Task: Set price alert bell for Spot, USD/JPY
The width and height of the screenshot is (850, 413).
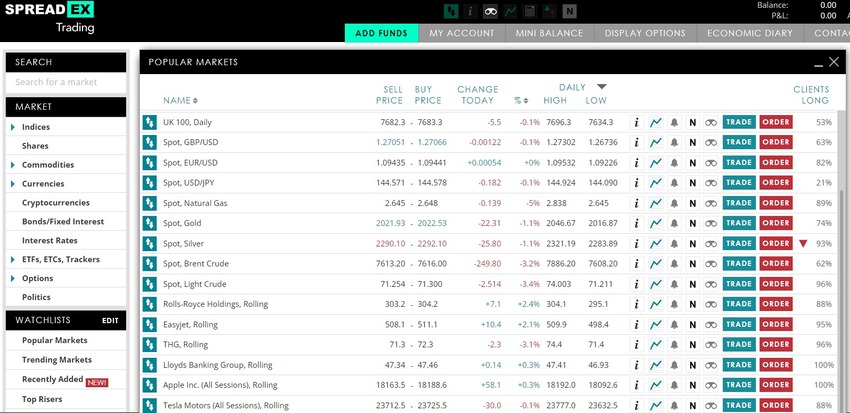Action: [674, 183]
